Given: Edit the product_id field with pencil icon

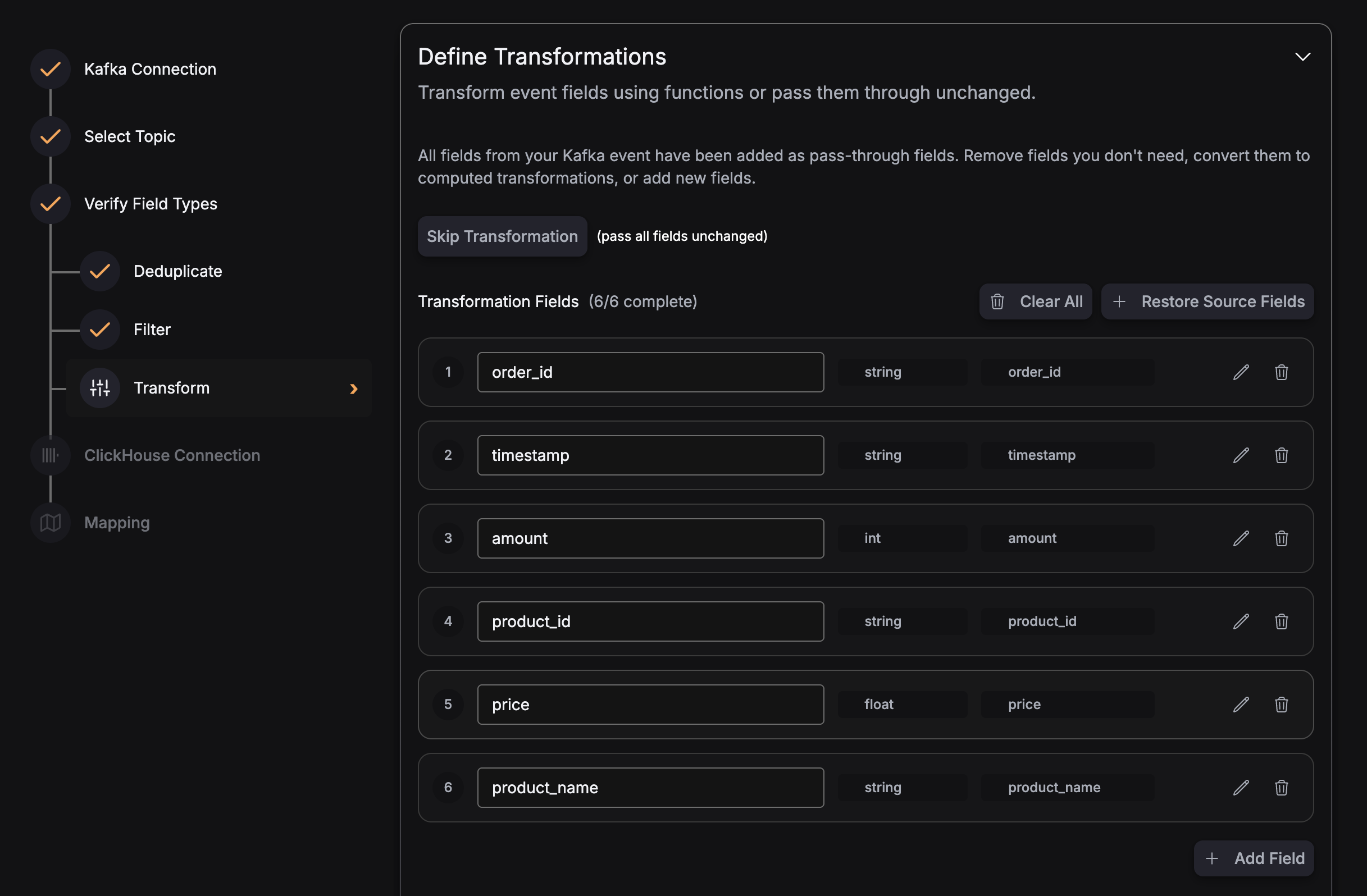Looking at the screenshot, I should pos(1241,621).
